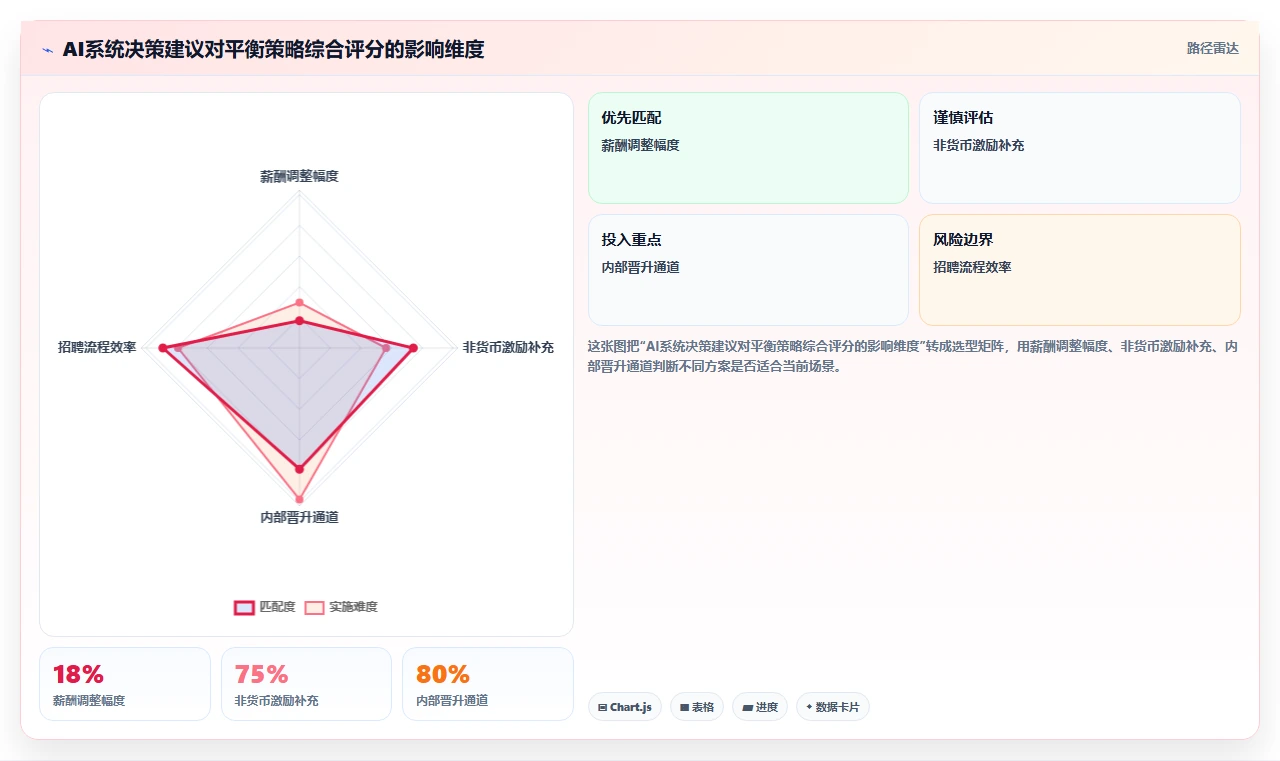Click the 数据卡片 tag icon
The width and height of the screenshot is (1280, 761).
pyautogui.click(x=809, y=707)
